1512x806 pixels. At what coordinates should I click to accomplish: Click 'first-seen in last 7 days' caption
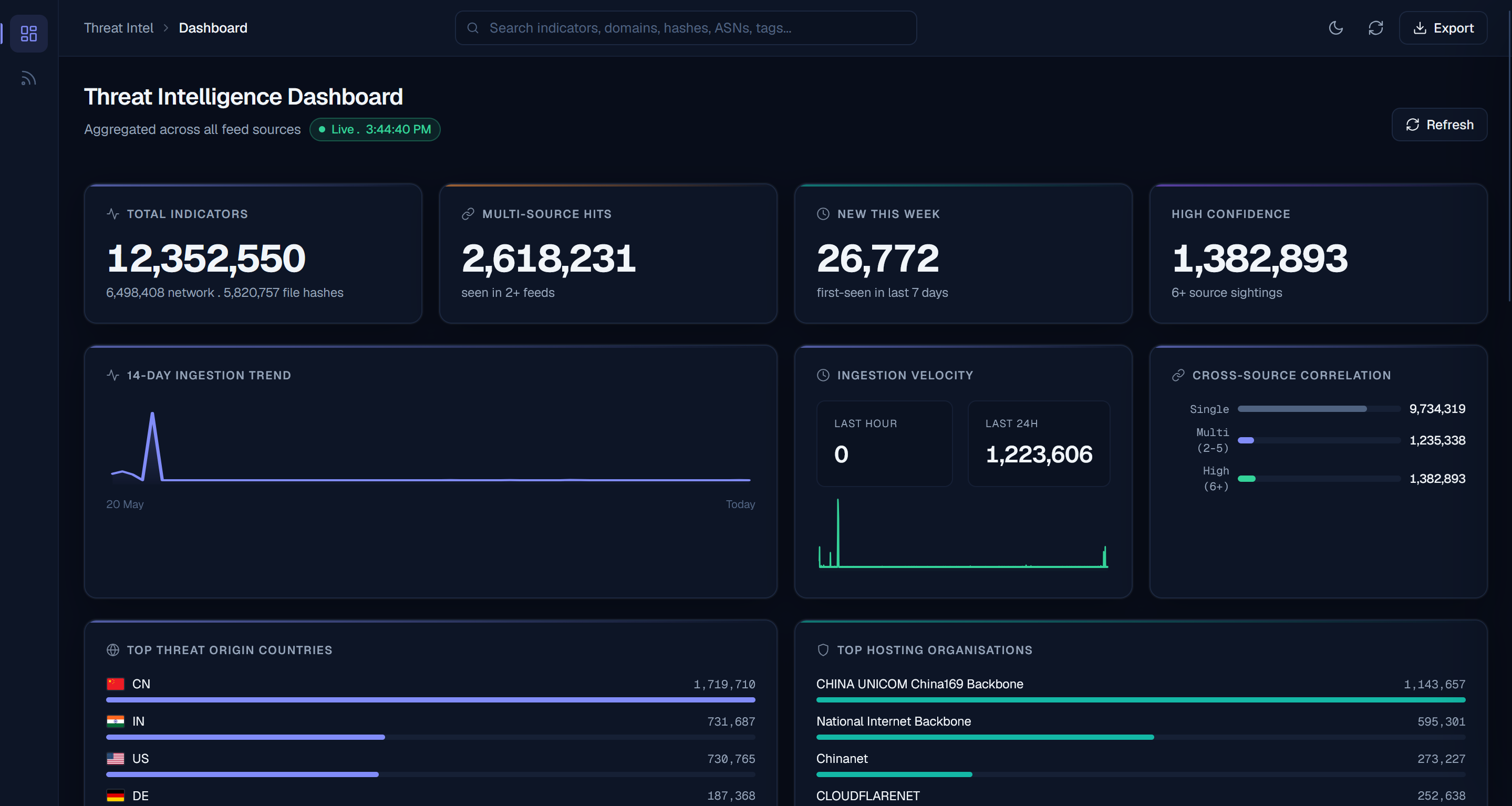click(882, 292)
